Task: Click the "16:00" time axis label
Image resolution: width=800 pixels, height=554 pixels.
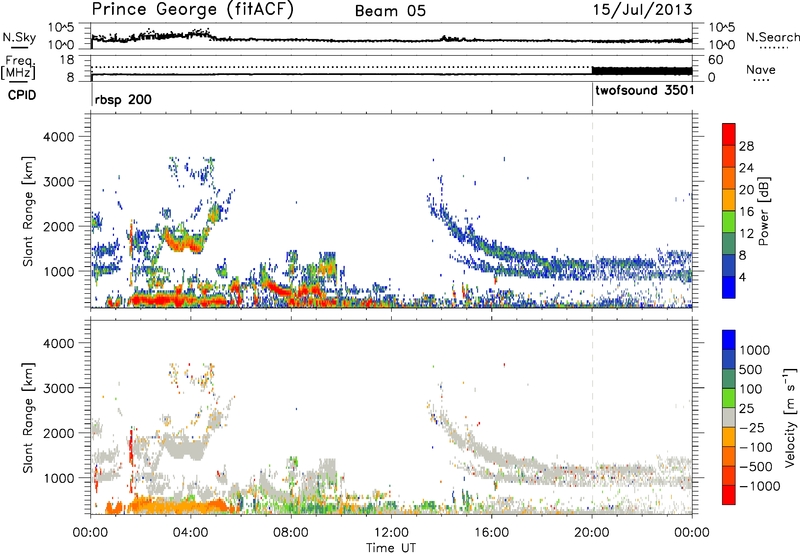Action: [x=491, y=533]
